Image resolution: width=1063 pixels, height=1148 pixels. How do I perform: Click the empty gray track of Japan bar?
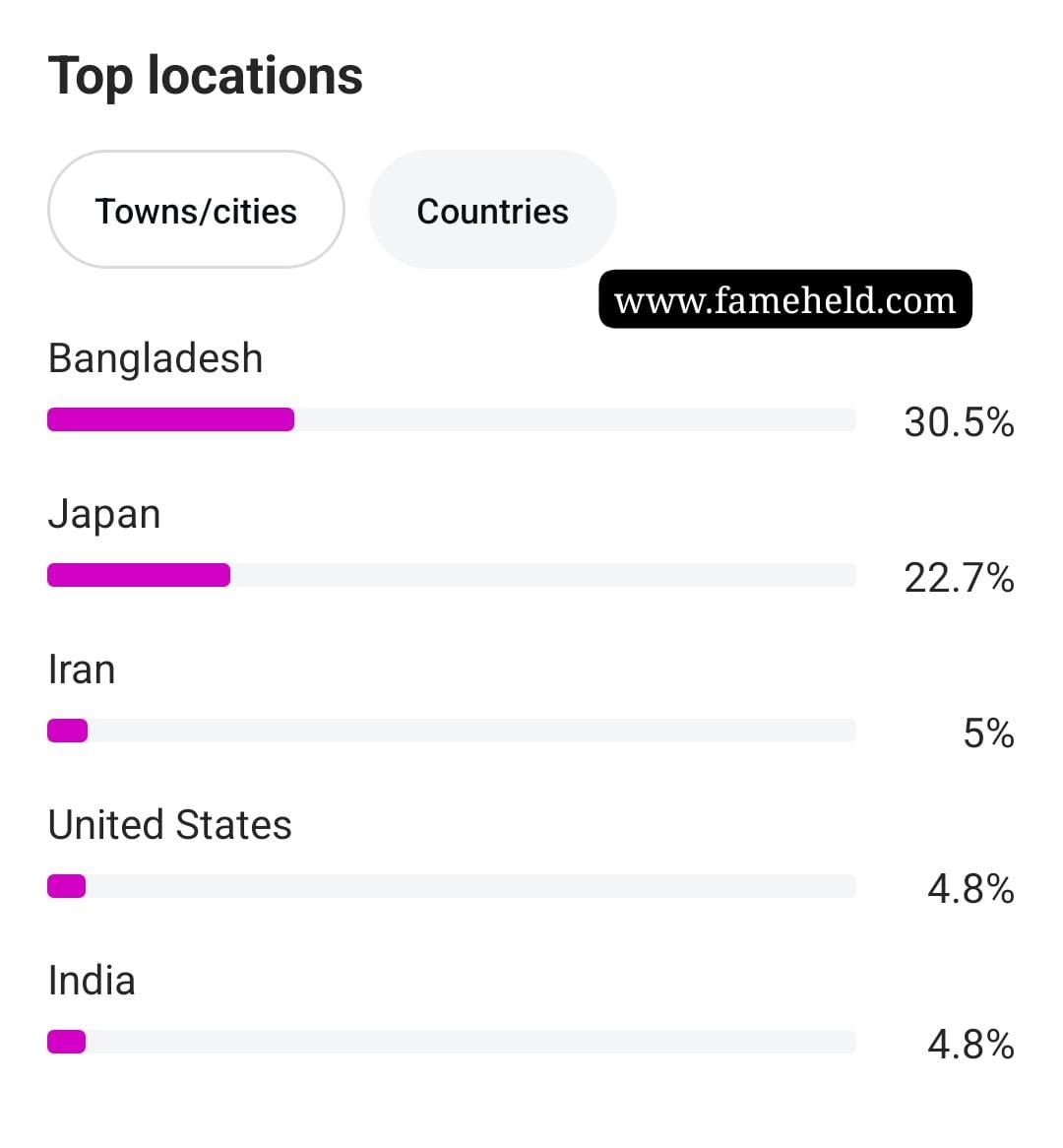point(541,575)
